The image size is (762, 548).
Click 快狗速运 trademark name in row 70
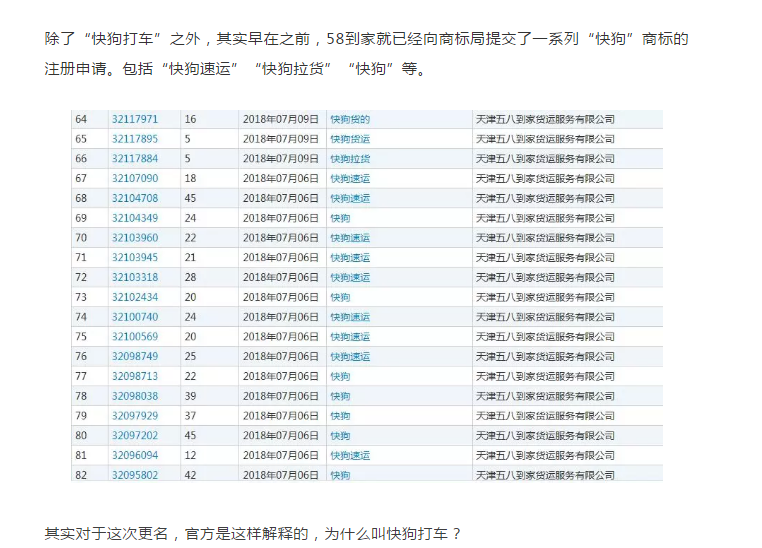(x=350, y=238)
